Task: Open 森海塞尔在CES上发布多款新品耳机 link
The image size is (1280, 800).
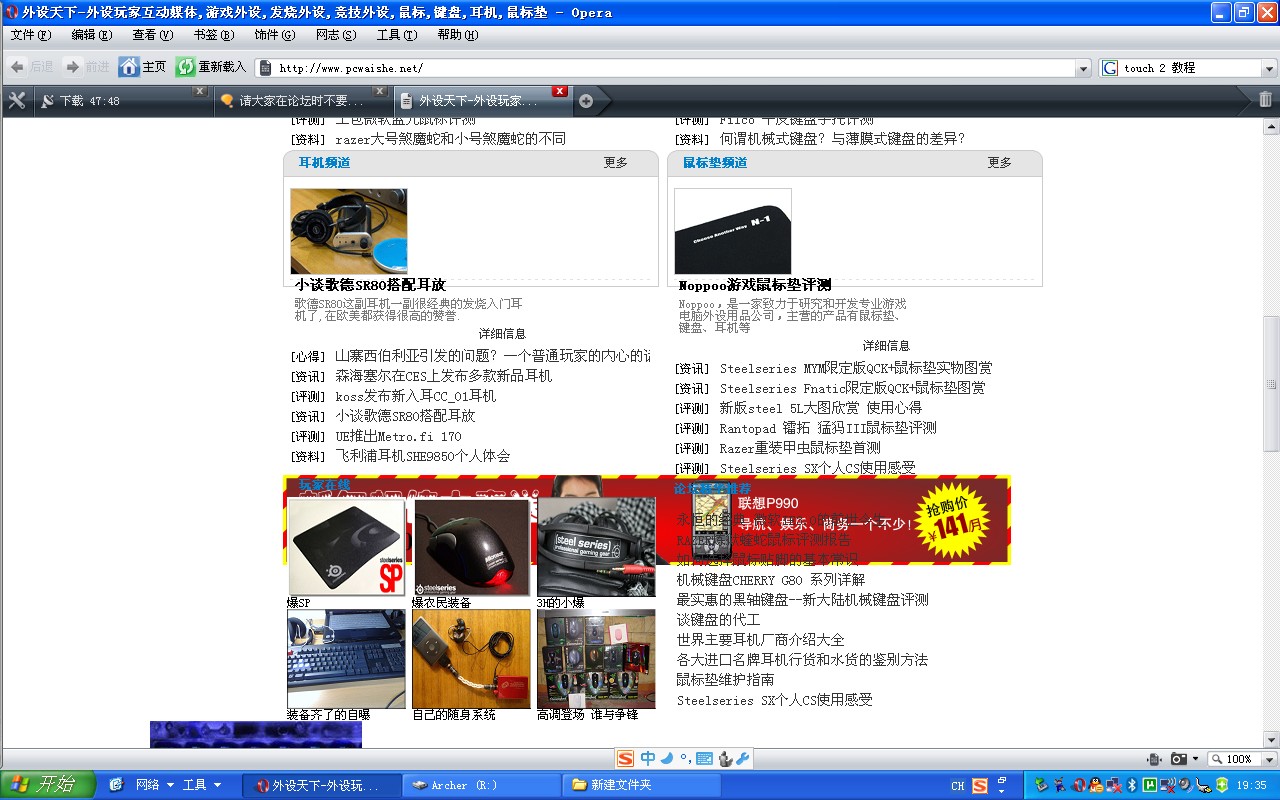Action: pos(443,376)
